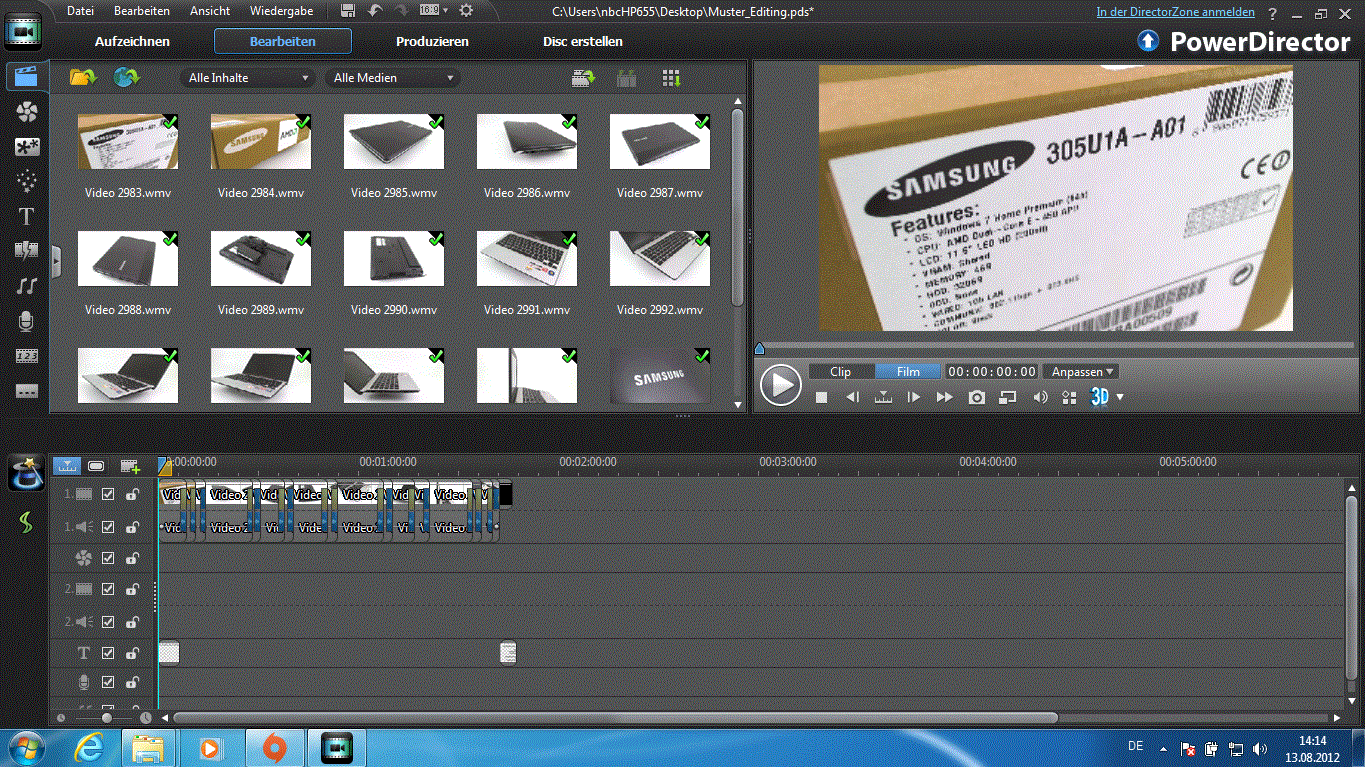The width and height of the screenshot is (1365, 767).
Task: Open the Subtitle Room icon
Action: pyautogui.click(x=27, y=390)
